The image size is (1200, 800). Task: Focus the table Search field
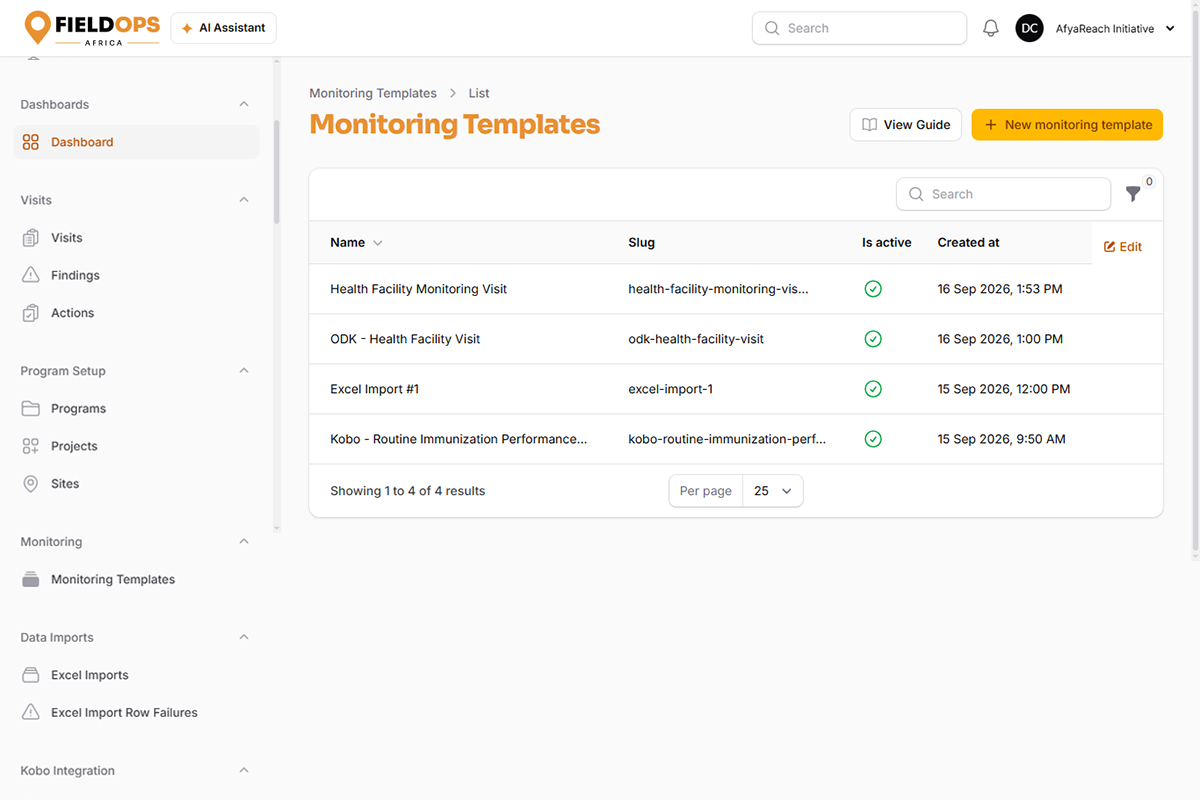click(1003, 194)
